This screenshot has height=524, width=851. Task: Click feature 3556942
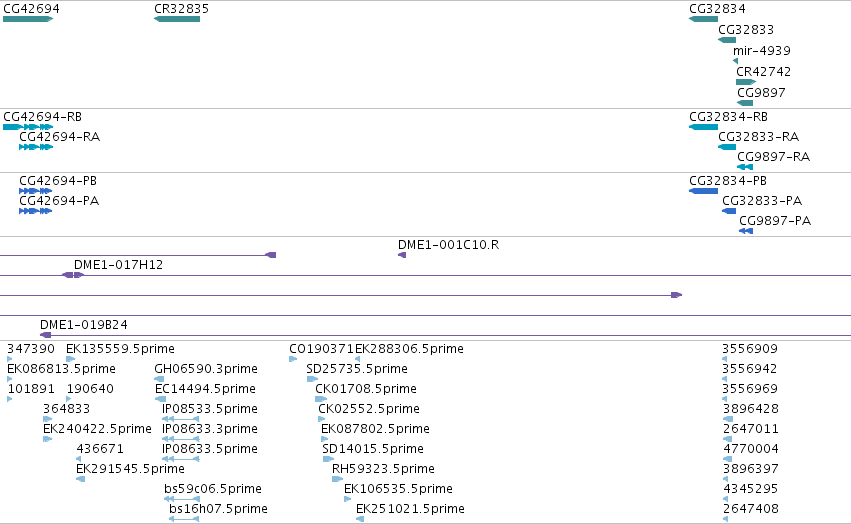coord(725,379)
